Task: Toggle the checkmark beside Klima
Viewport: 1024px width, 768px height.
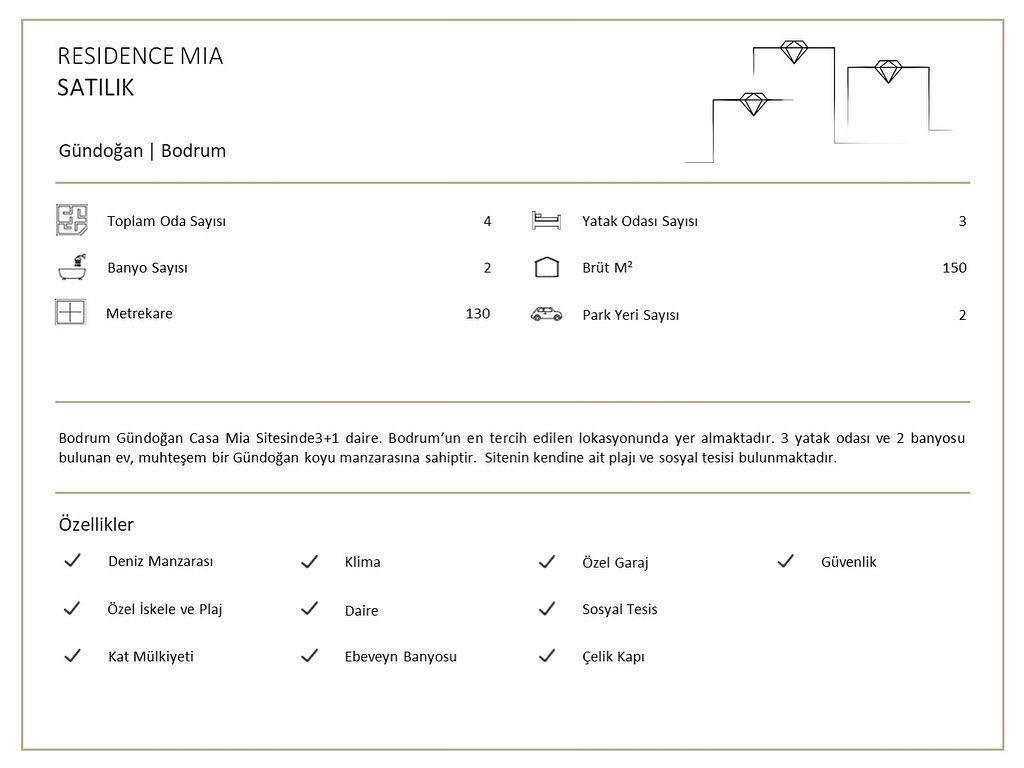Action: click(310, 561)
